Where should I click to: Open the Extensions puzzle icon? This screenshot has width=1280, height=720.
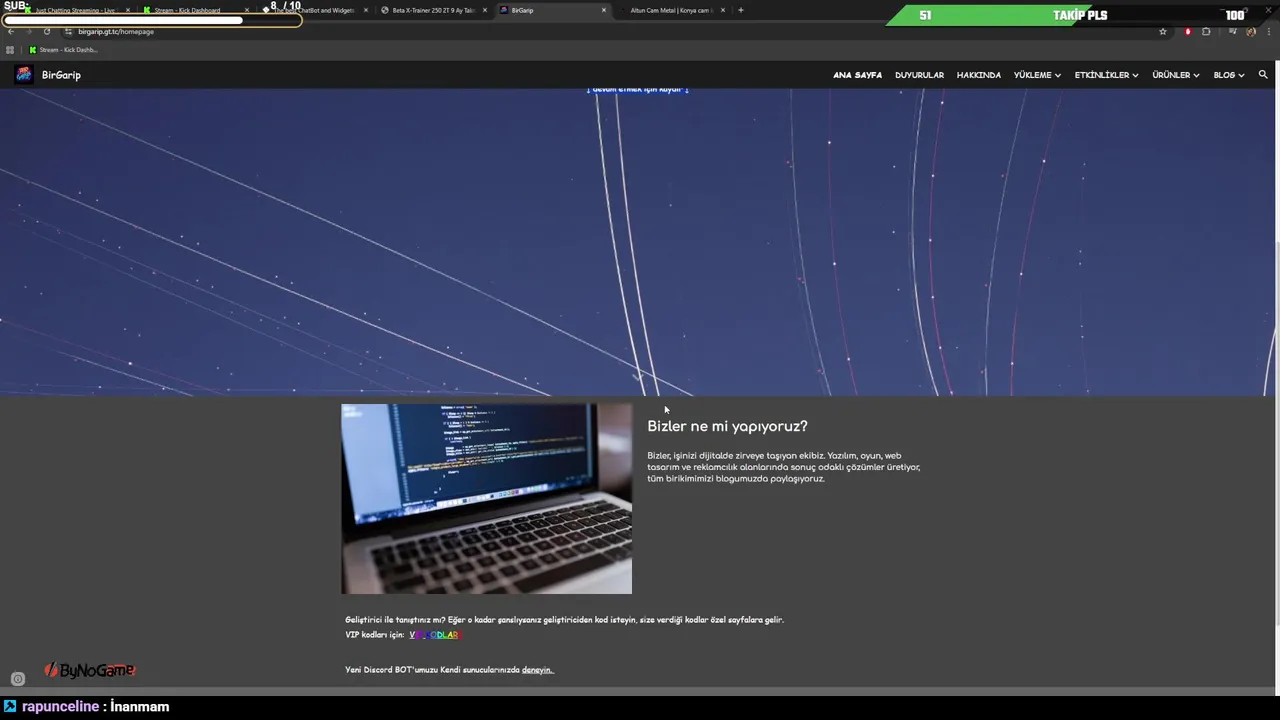(1206, 31)
